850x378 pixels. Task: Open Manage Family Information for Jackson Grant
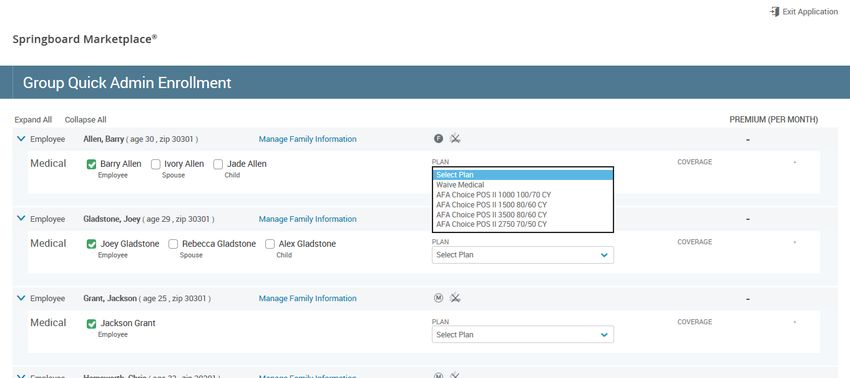point(307,298)
